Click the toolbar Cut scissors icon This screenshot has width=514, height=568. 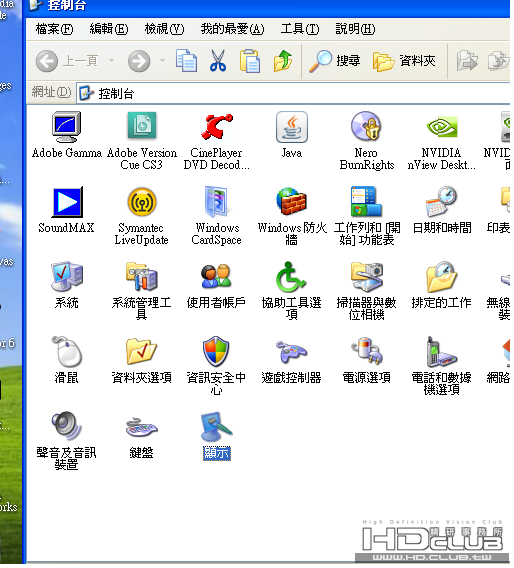point(218,60)
